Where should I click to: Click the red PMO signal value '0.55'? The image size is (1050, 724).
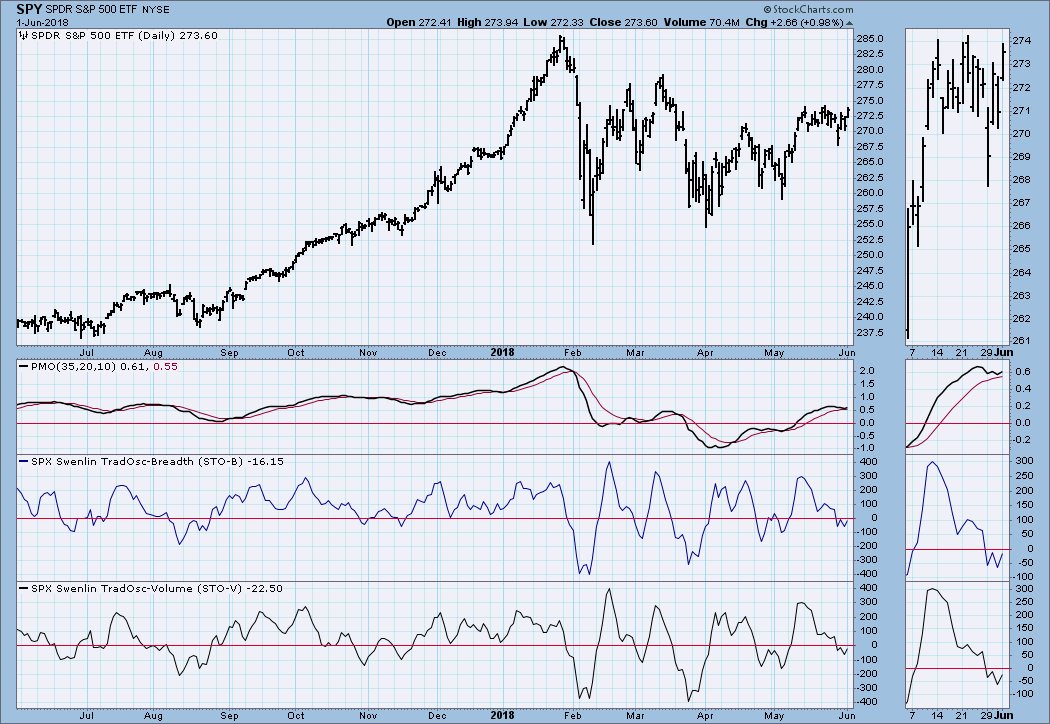(x=166, y=367)
